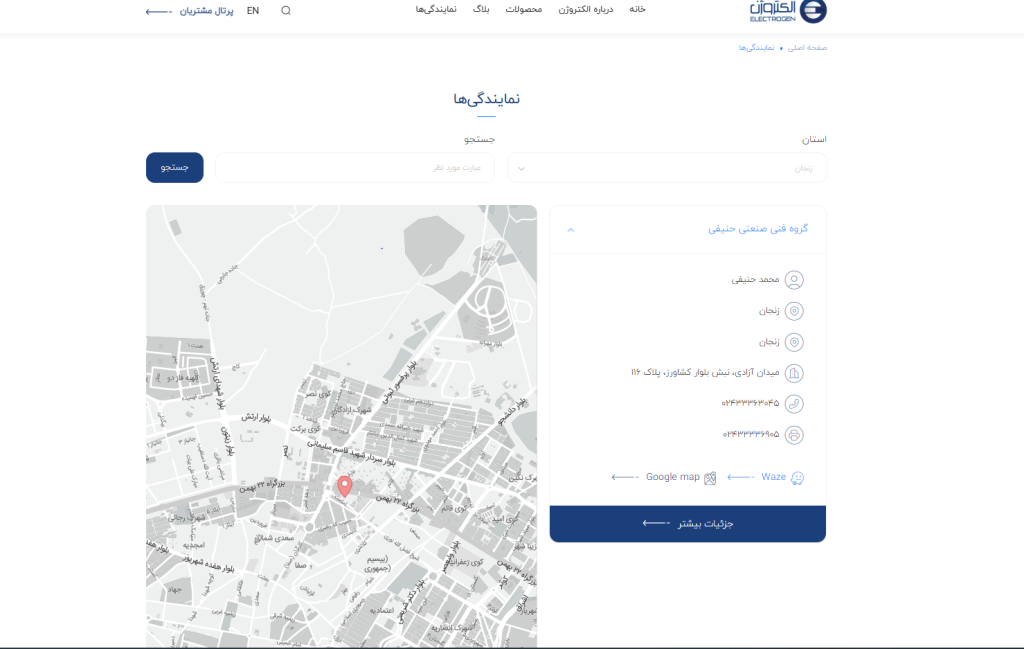Open the search magnifier icon in header
The image size is (1024, 649).
pos(286,10)
